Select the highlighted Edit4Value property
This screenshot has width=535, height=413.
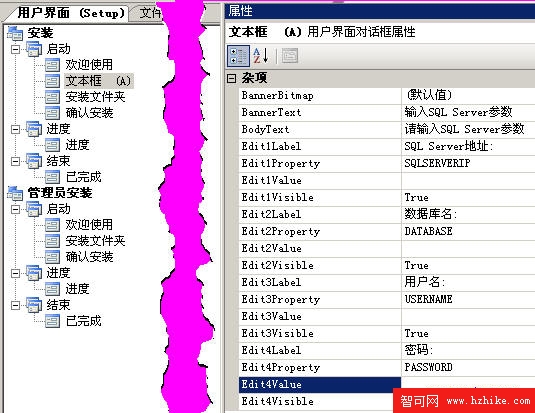[320, 385]
